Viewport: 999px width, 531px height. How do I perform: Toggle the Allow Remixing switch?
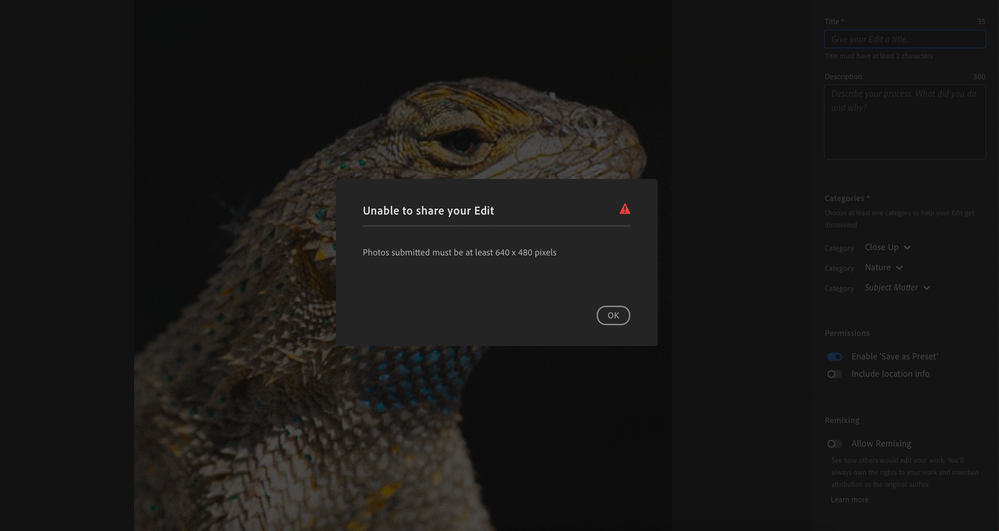click(834, 444)
